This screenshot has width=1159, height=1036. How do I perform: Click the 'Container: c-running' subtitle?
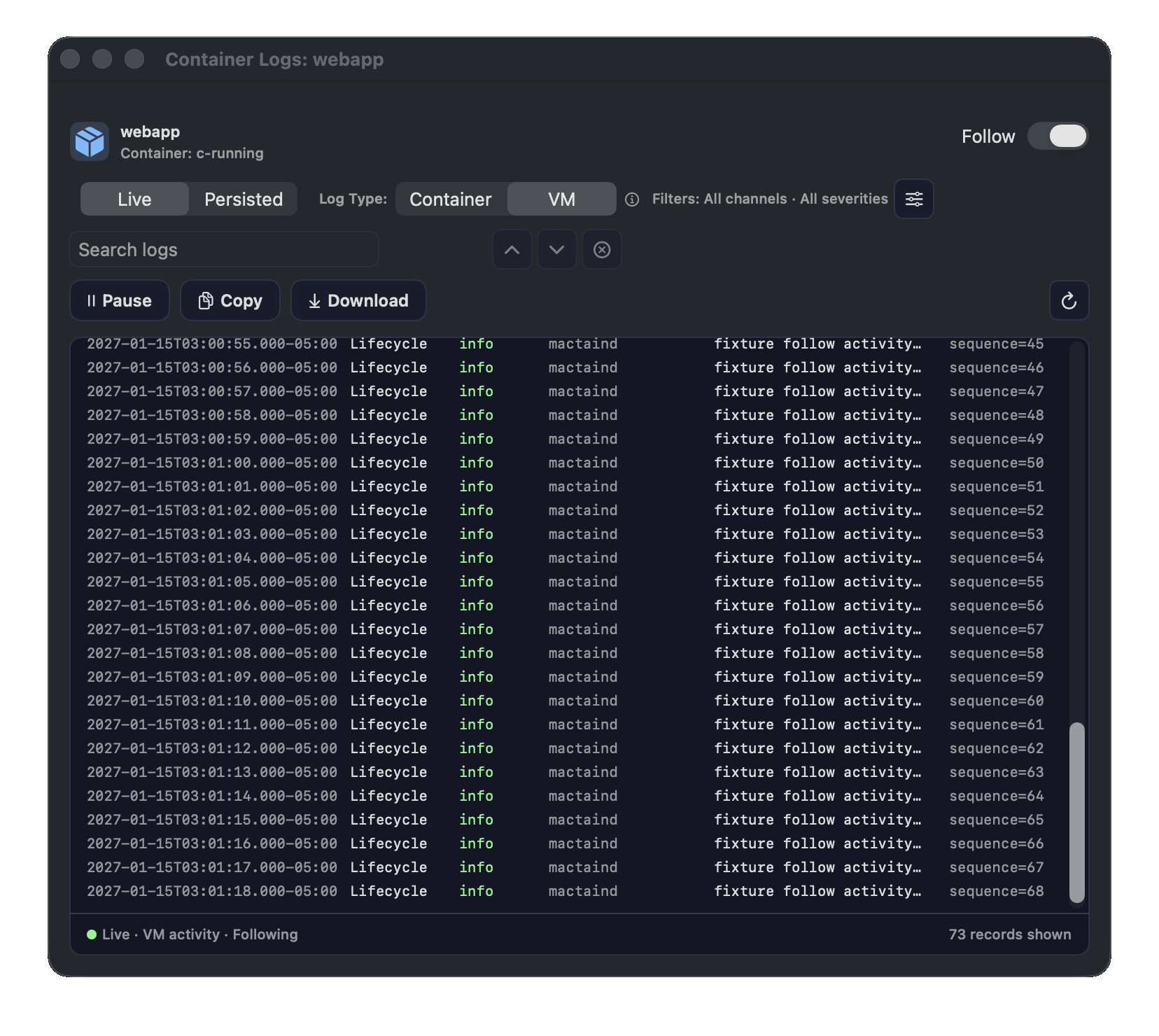[192, 153]
